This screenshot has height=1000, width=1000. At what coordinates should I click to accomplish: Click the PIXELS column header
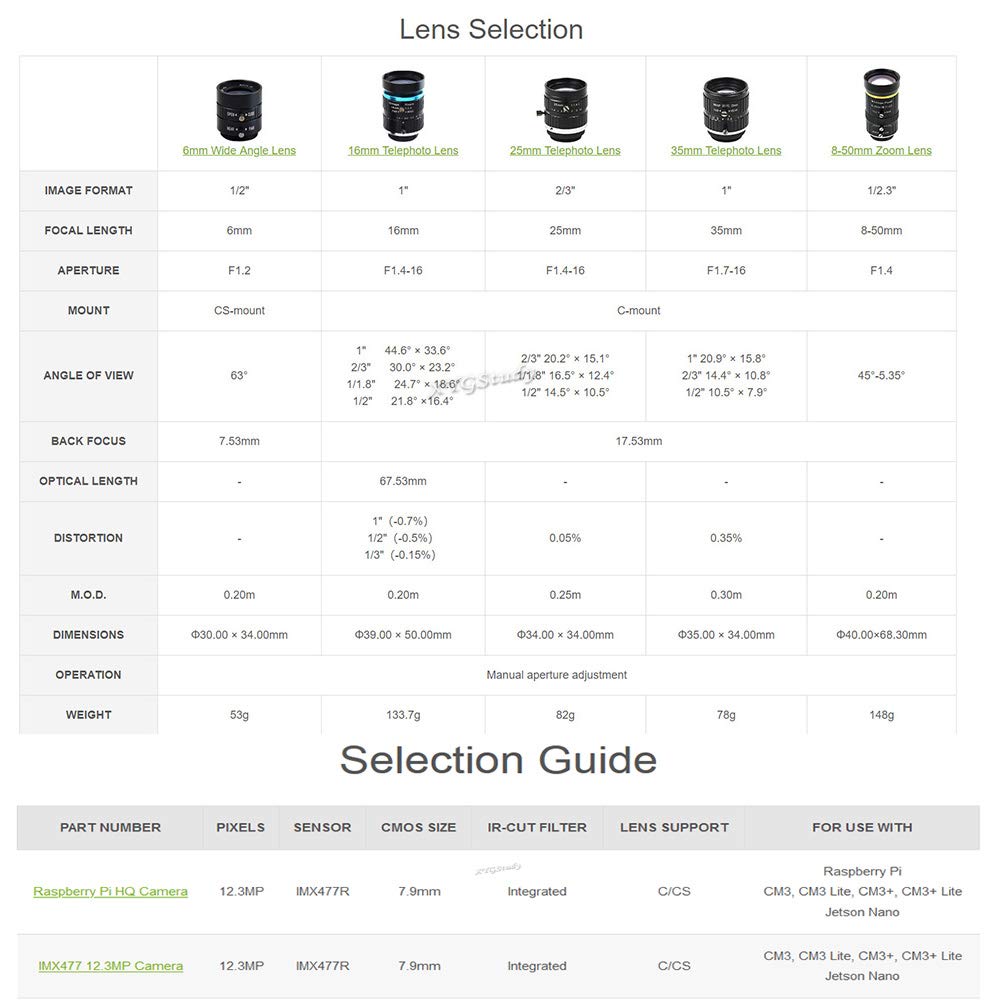[241, 827]
